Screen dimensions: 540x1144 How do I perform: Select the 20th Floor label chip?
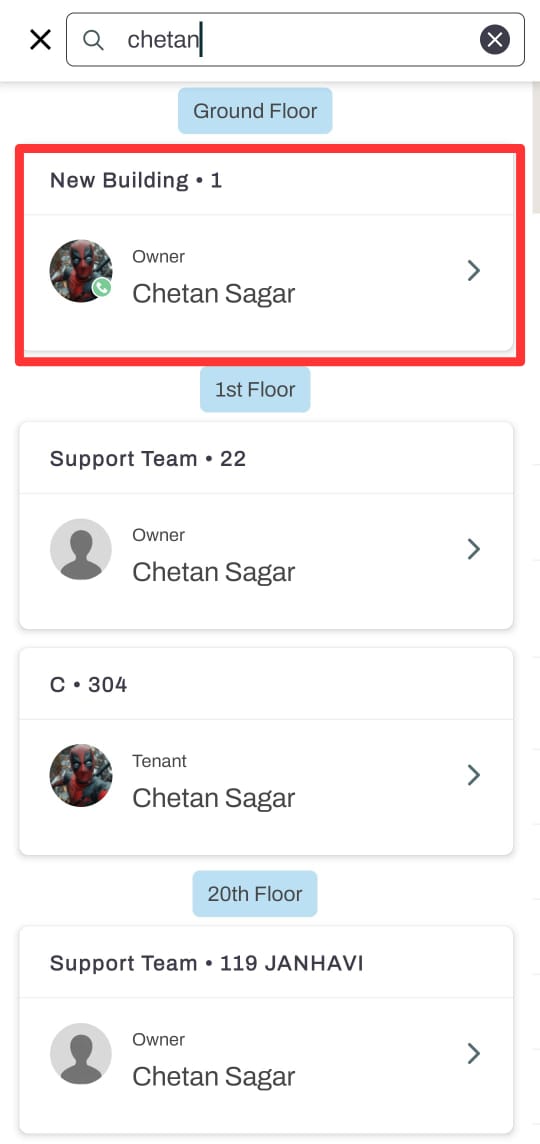click(255, 894)
